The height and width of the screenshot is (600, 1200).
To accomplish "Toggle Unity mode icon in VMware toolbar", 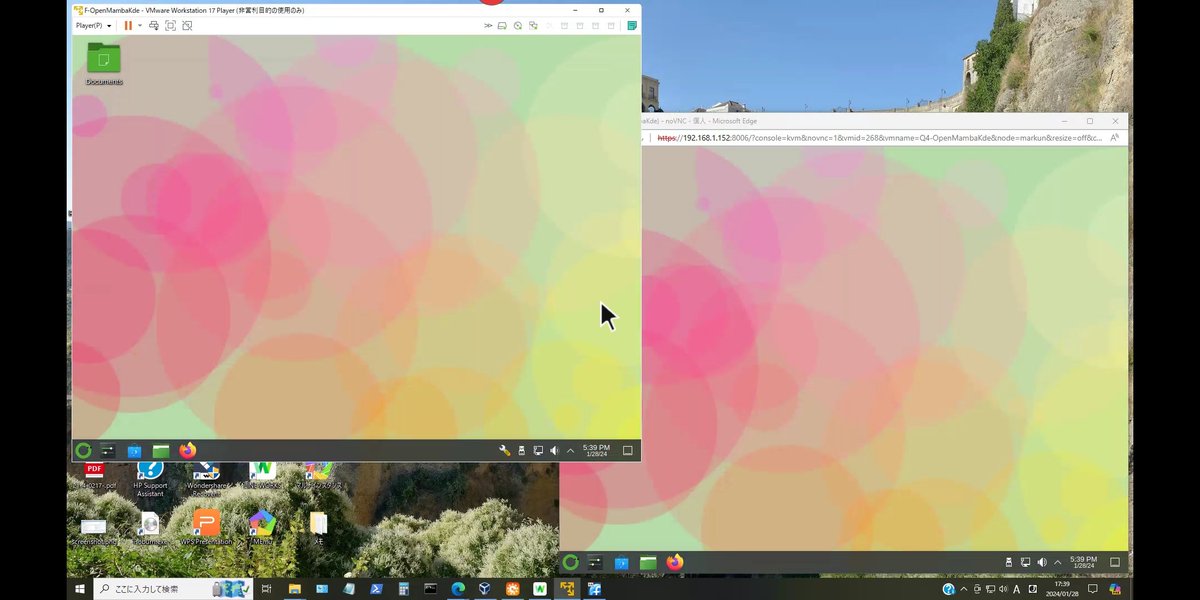I will (187, 25).
